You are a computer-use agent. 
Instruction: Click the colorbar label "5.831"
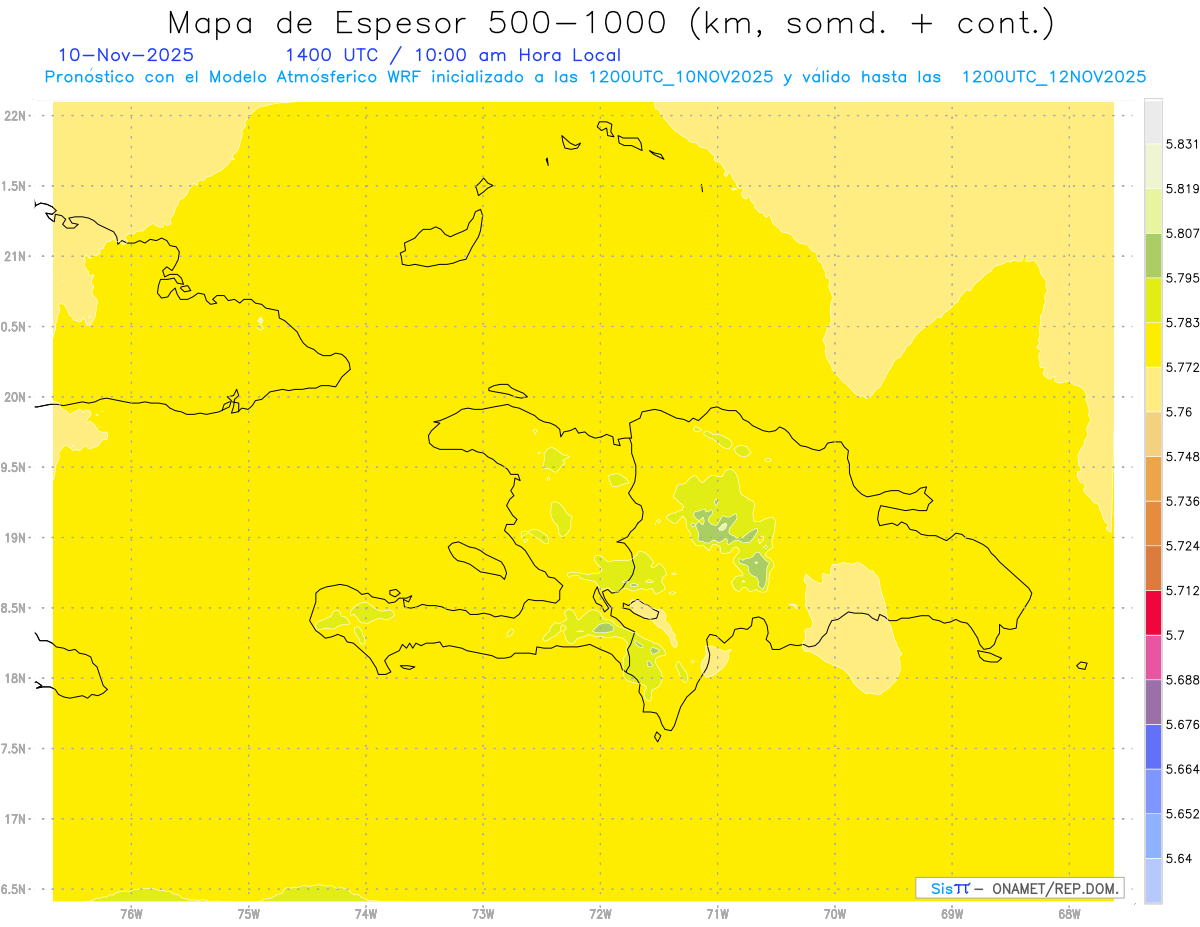pos(1182,144)
